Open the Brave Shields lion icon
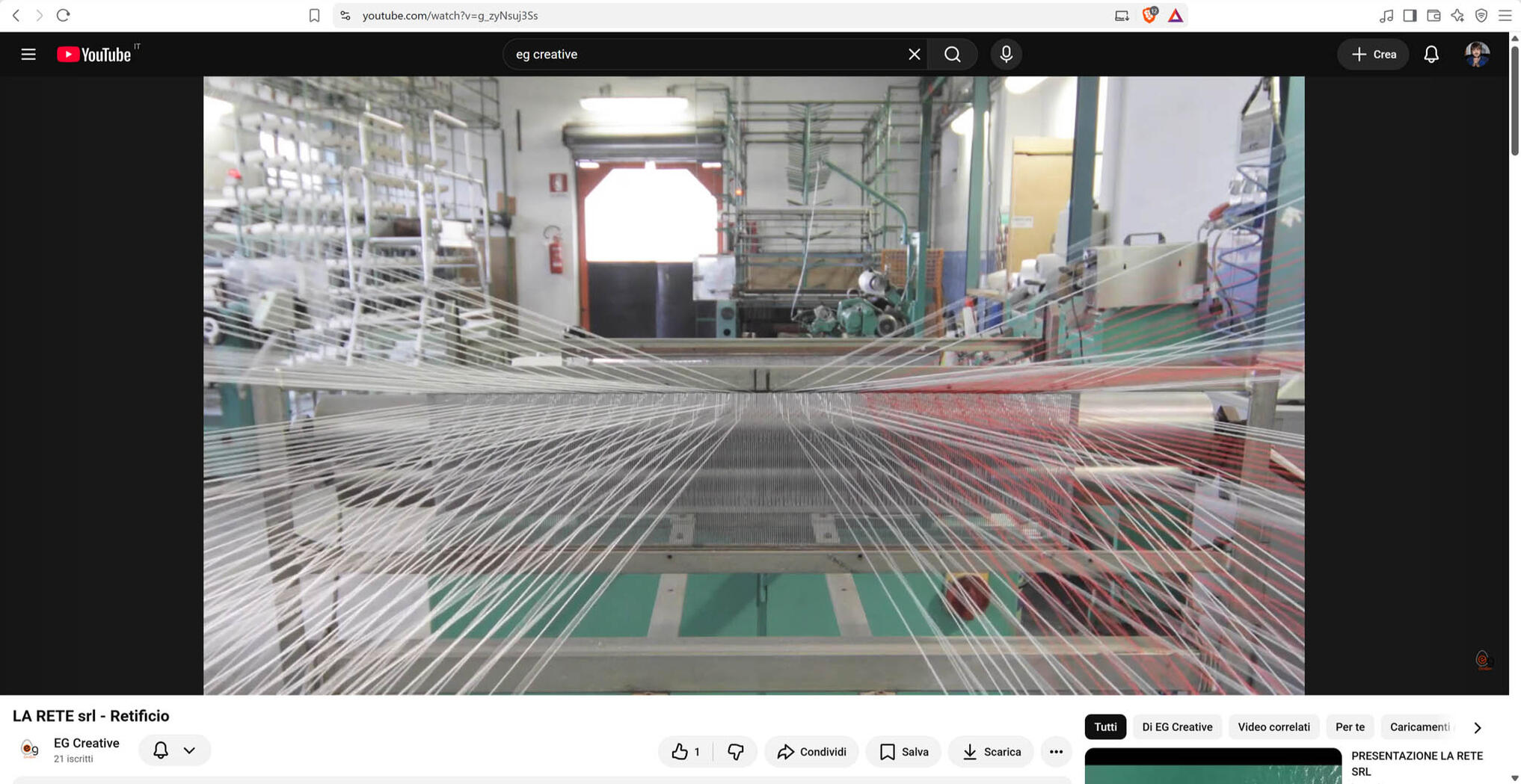 [1149, 15]
